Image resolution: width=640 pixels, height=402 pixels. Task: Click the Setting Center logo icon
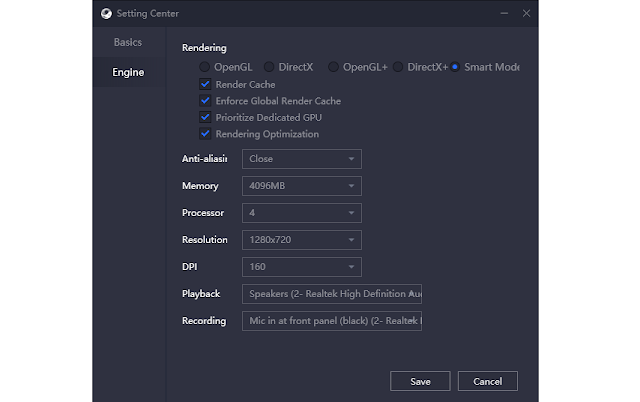tap(107, 15)
